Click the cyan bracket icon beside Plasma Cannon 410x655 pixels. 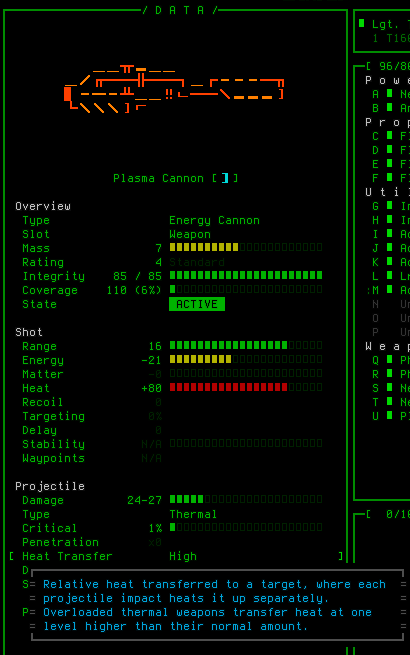tap(225, 178)
